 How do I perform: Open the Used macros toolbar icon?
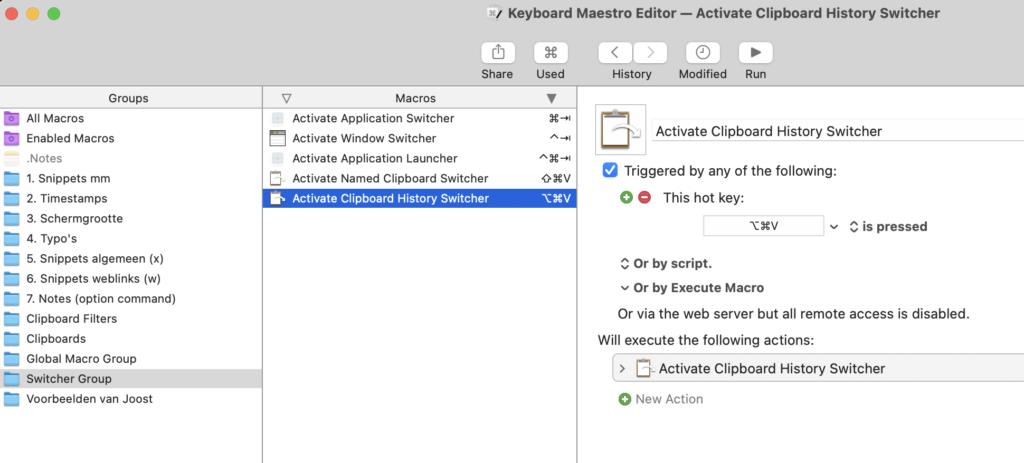pos(550,53)
